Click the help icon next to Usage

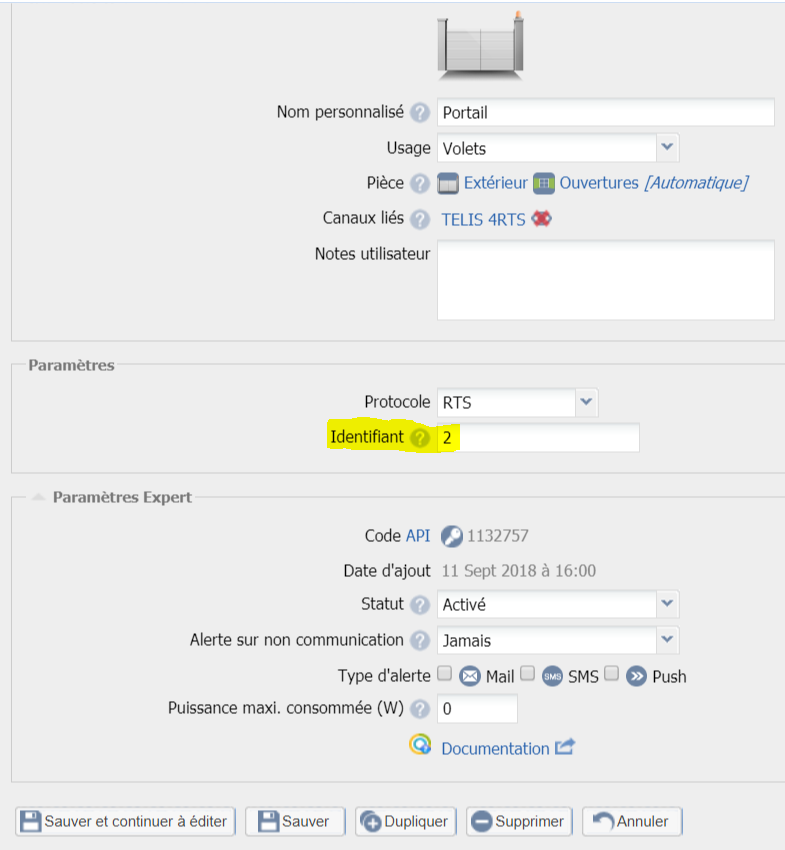[x=419, y=147]
